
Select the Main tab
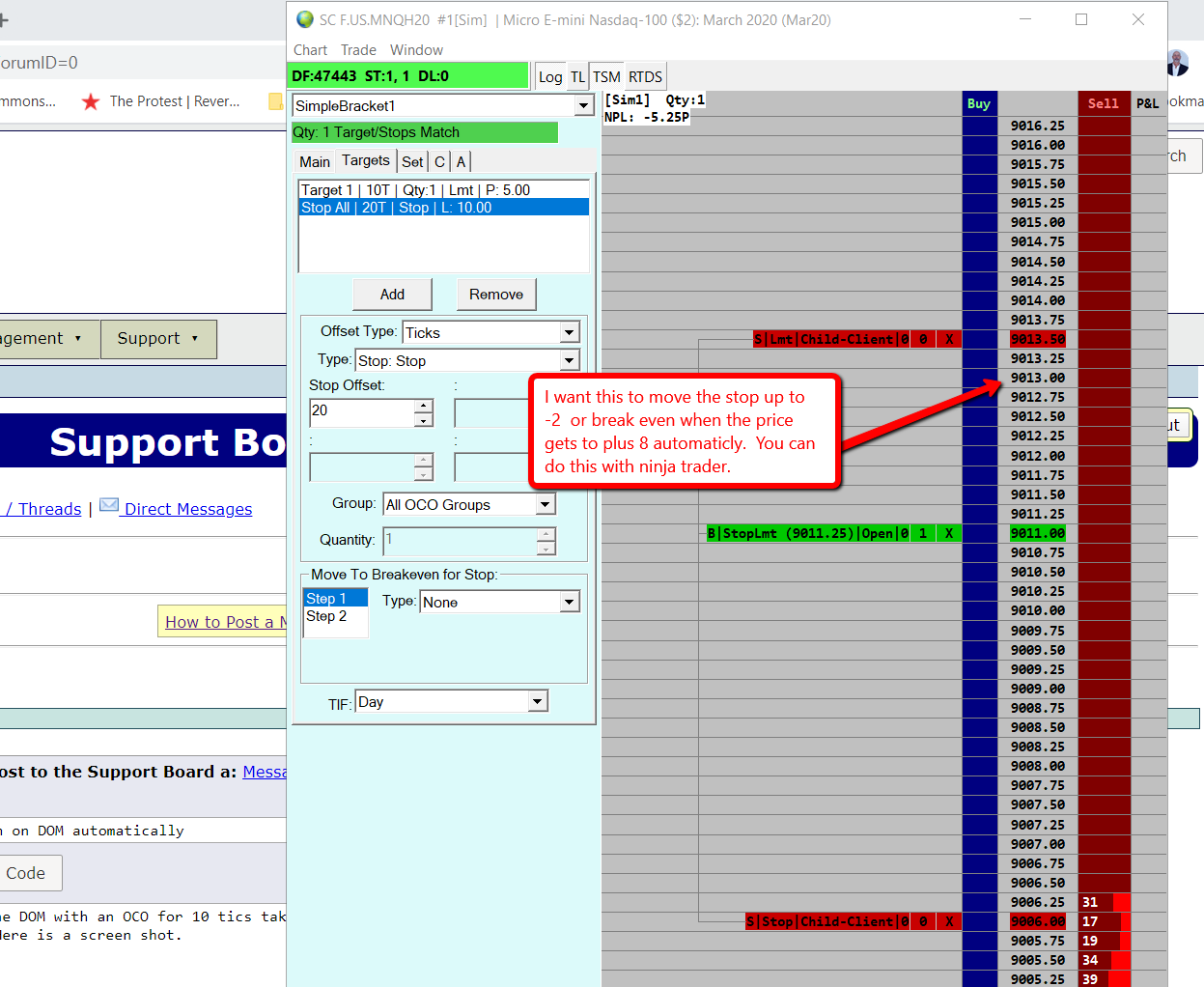pyautogui.click(x=315, y=162)
